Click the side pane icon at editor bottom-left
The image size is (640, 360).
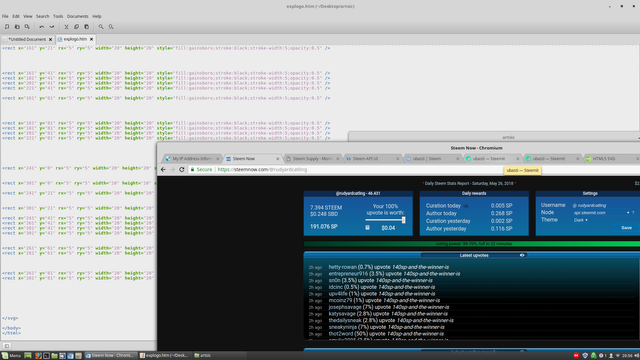coord(7,346)
